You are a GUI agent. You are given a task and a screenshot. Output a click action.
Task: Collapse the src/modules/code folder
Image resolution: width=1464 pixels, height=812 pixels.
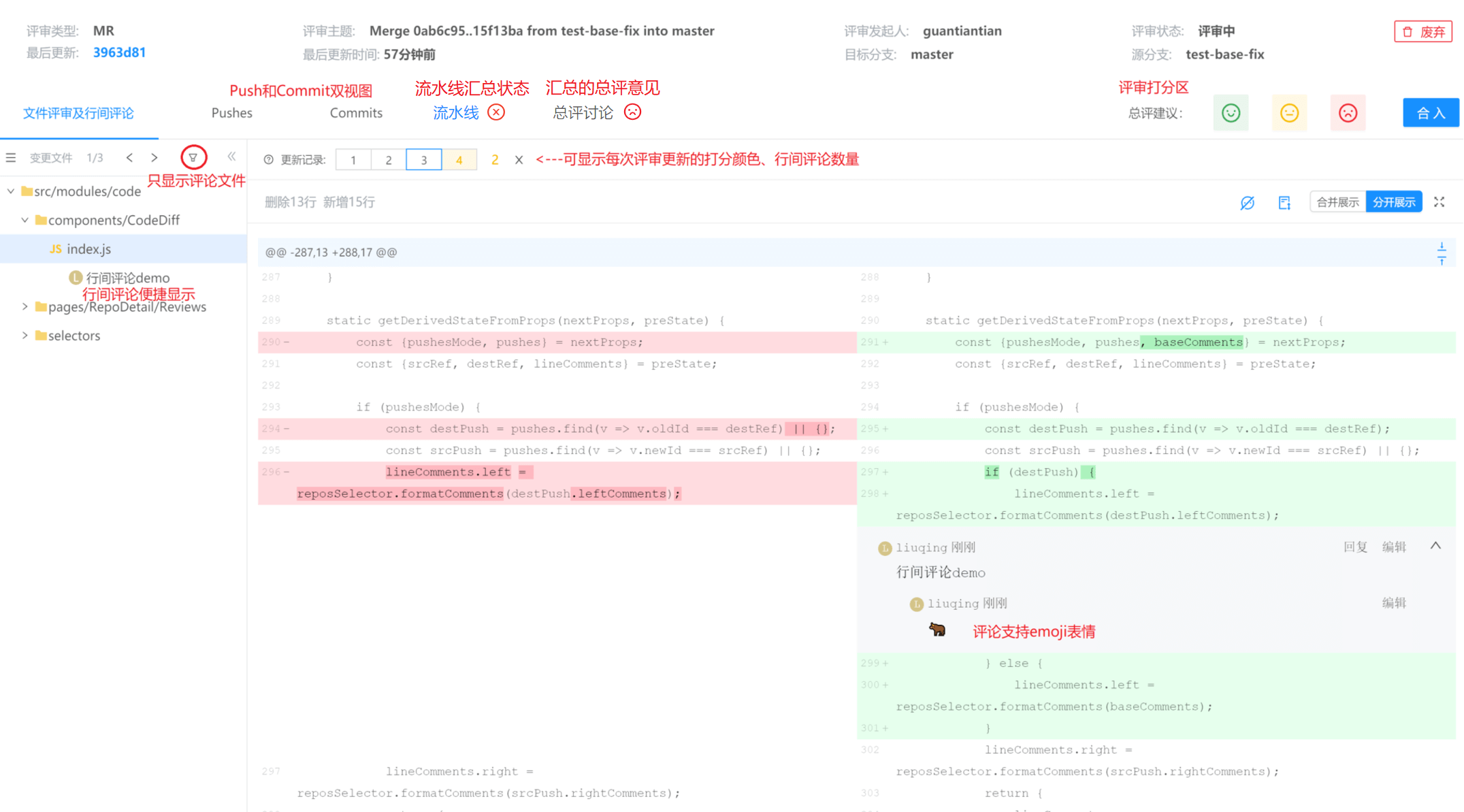(x=11, y=191)
